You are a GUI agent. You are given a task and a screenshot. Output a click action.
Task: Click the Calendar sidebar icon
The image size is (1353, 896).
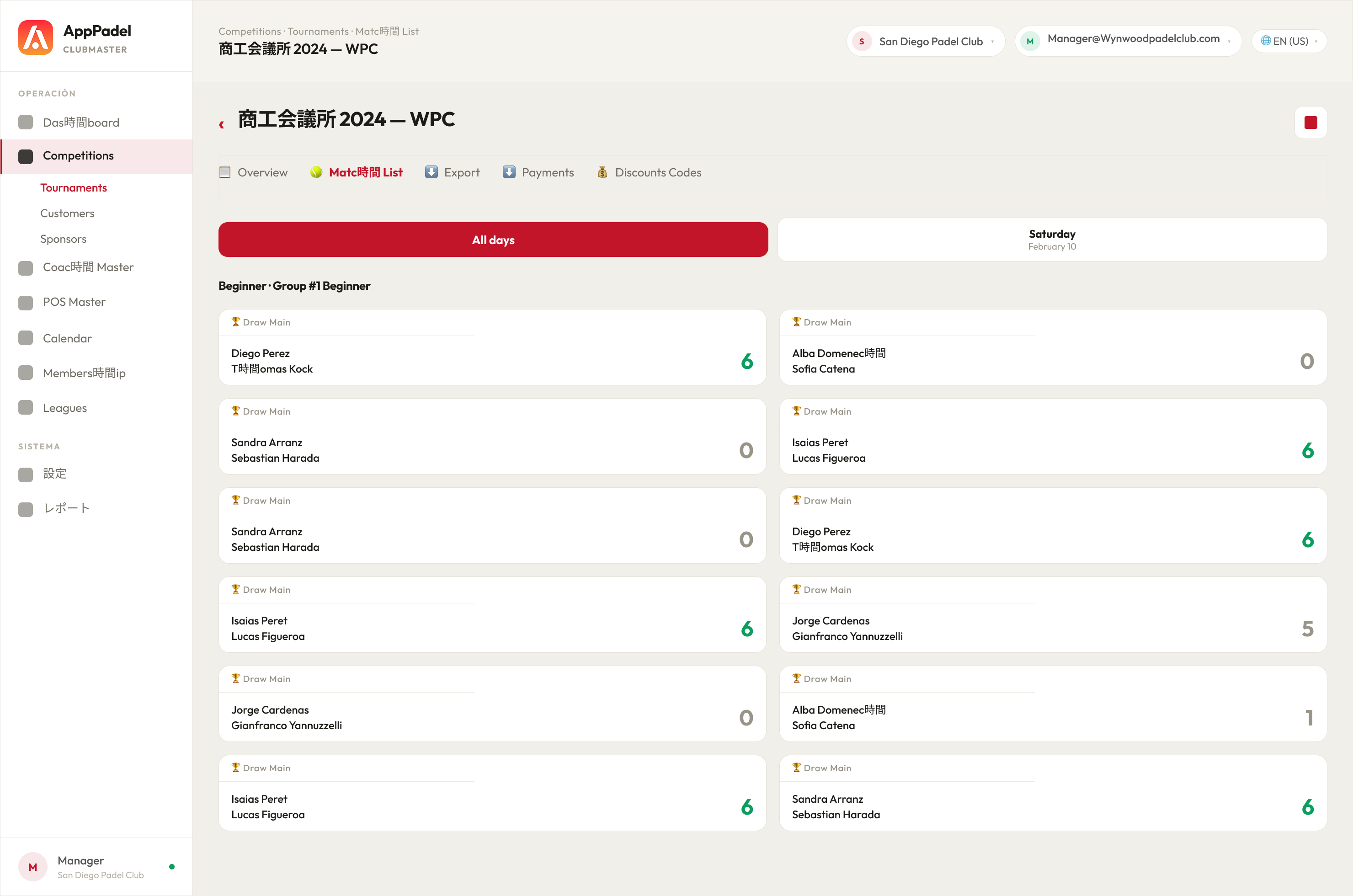tap(26, 338)
